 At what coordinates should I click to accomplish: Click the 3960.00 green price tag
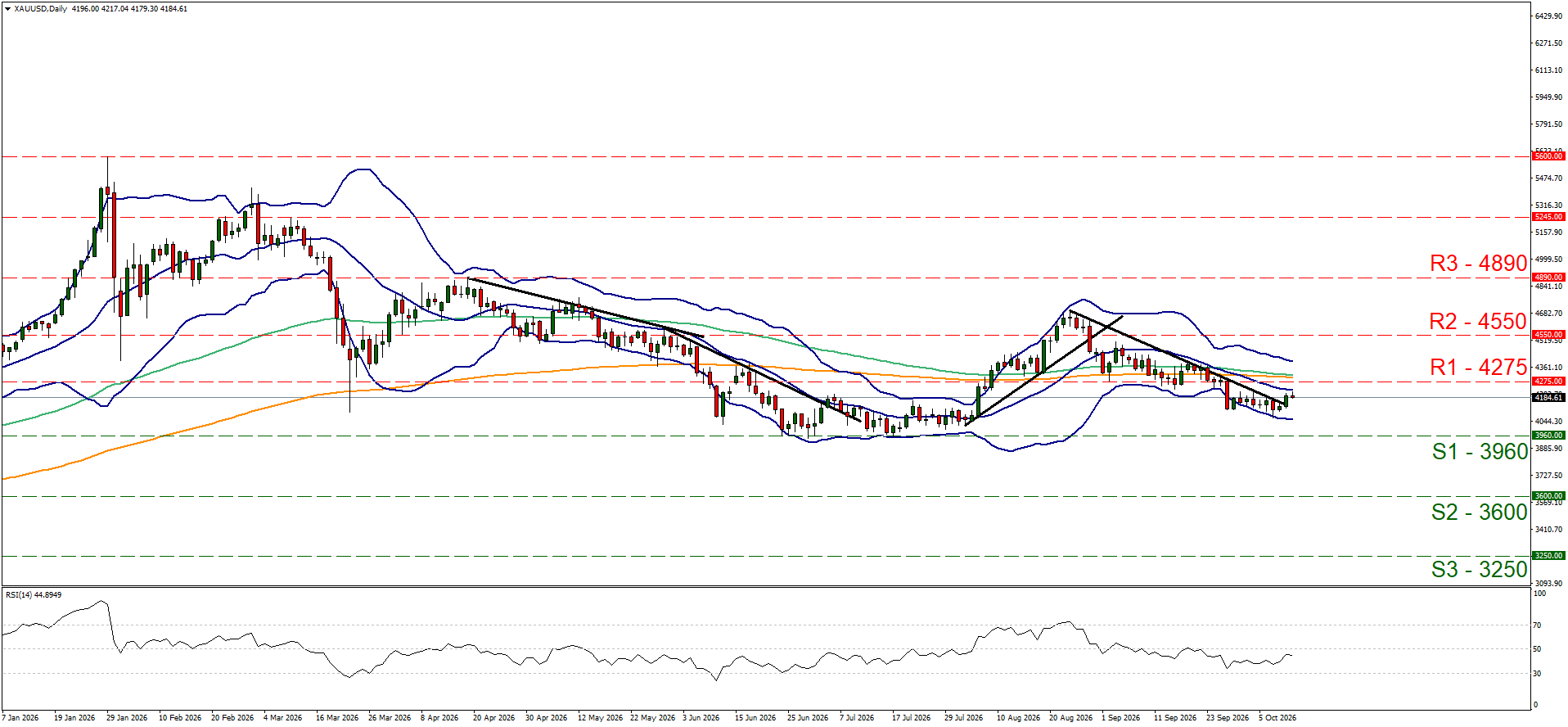[1548, 436]
